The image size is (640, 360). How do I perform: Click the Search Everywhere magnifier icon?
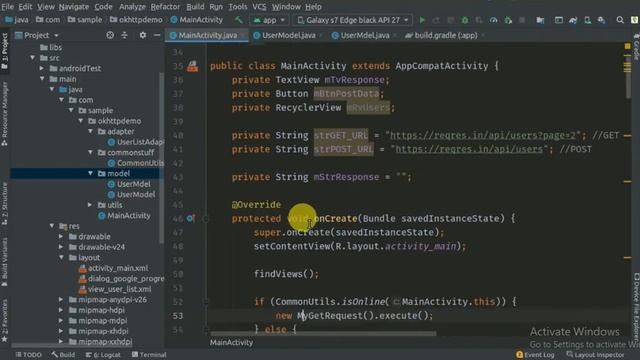620,20
